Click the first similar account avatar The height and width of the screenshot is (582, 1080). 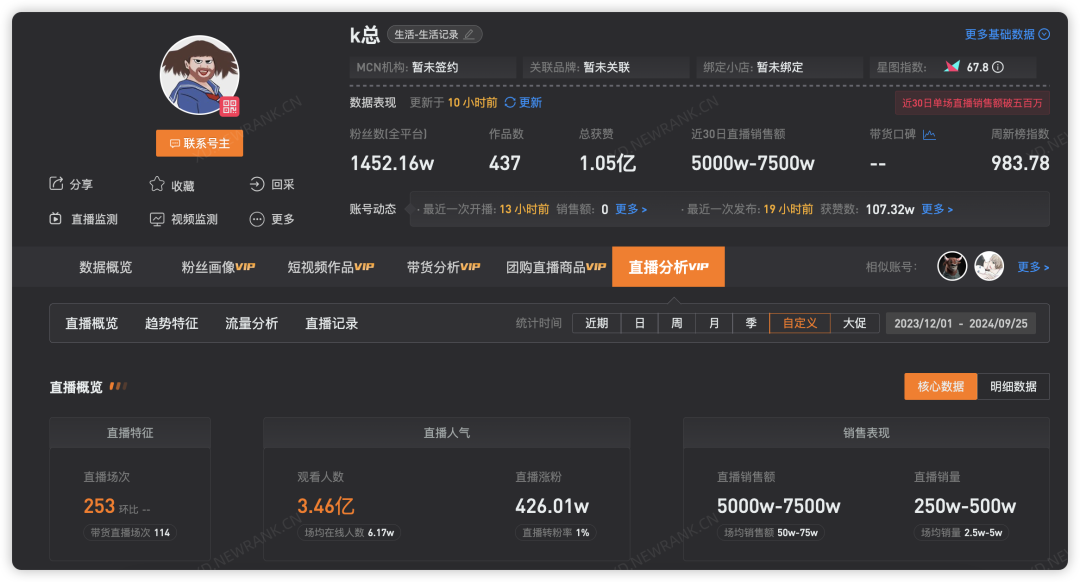pos(952,266)
